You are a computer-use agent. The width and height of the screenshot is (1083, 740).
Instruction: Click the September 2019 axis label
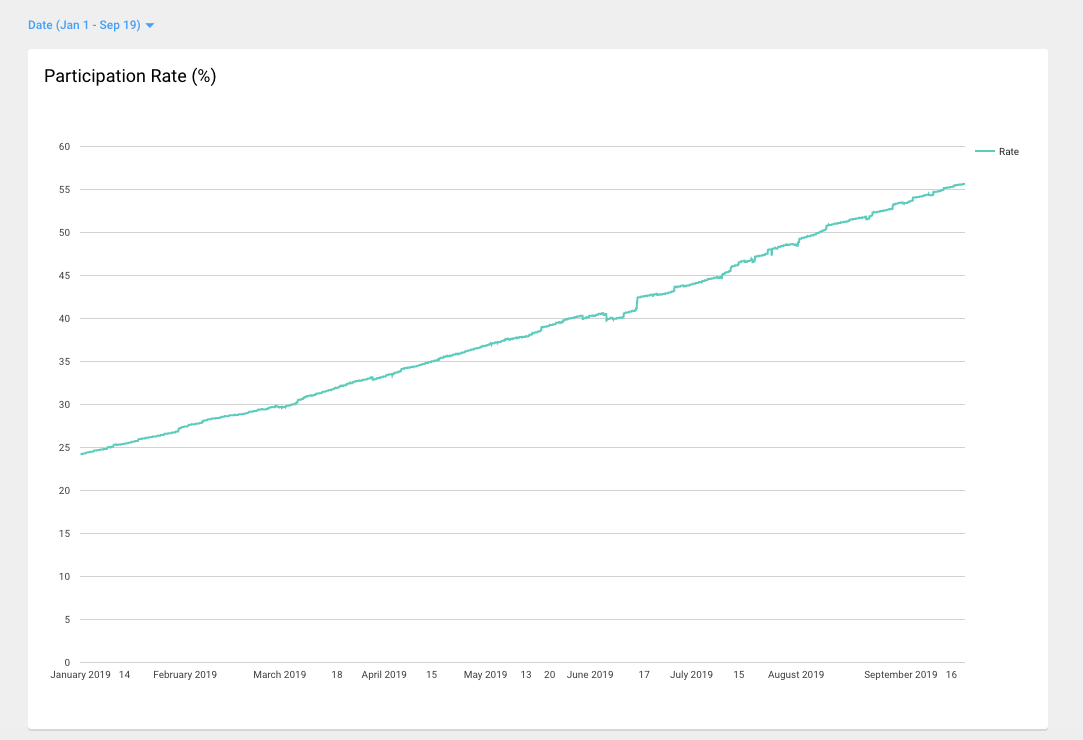901,675
